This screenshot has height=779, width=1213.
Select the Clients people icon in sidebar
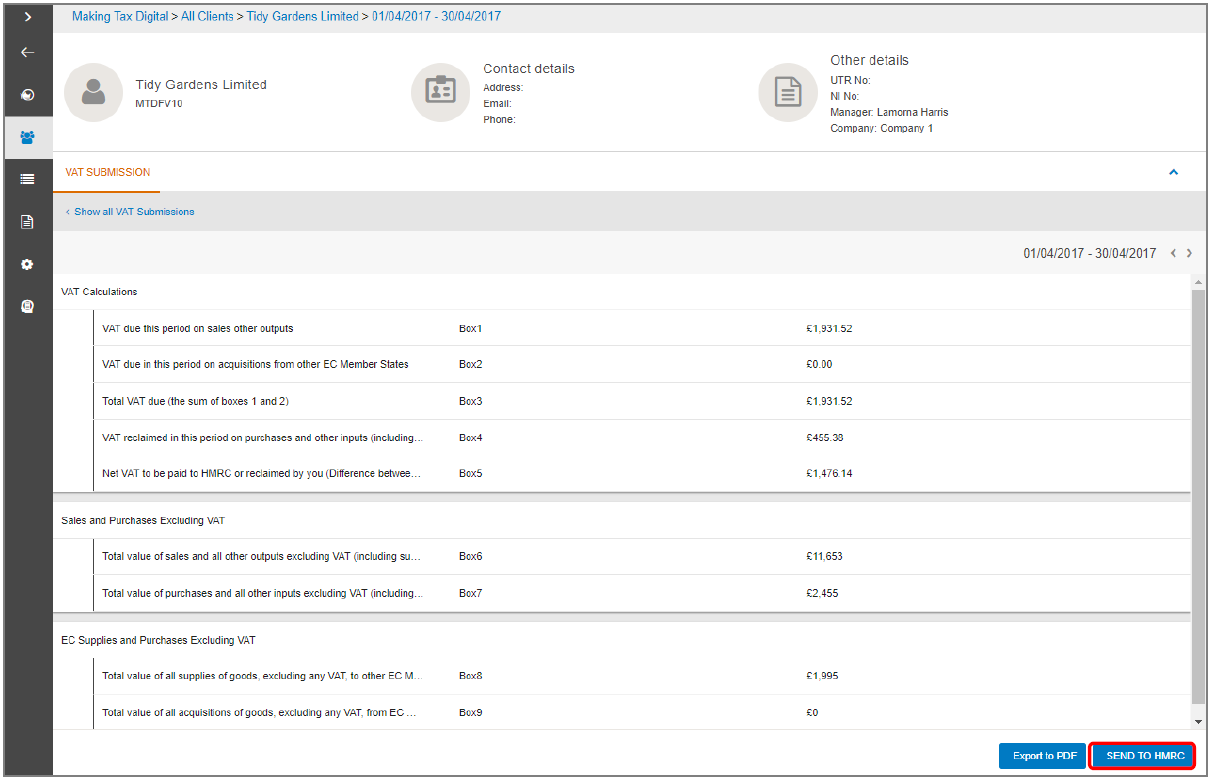coord(28,137)
